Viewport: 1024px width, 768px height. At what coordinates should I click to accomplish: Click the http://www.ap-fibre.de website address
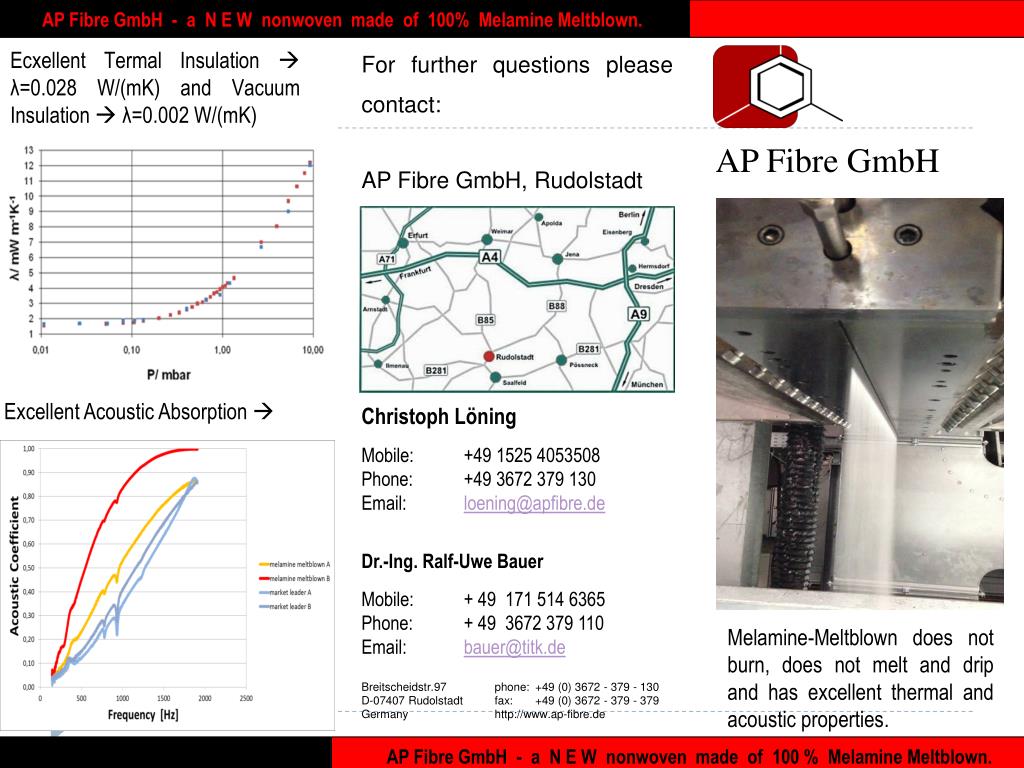[550, 714]
